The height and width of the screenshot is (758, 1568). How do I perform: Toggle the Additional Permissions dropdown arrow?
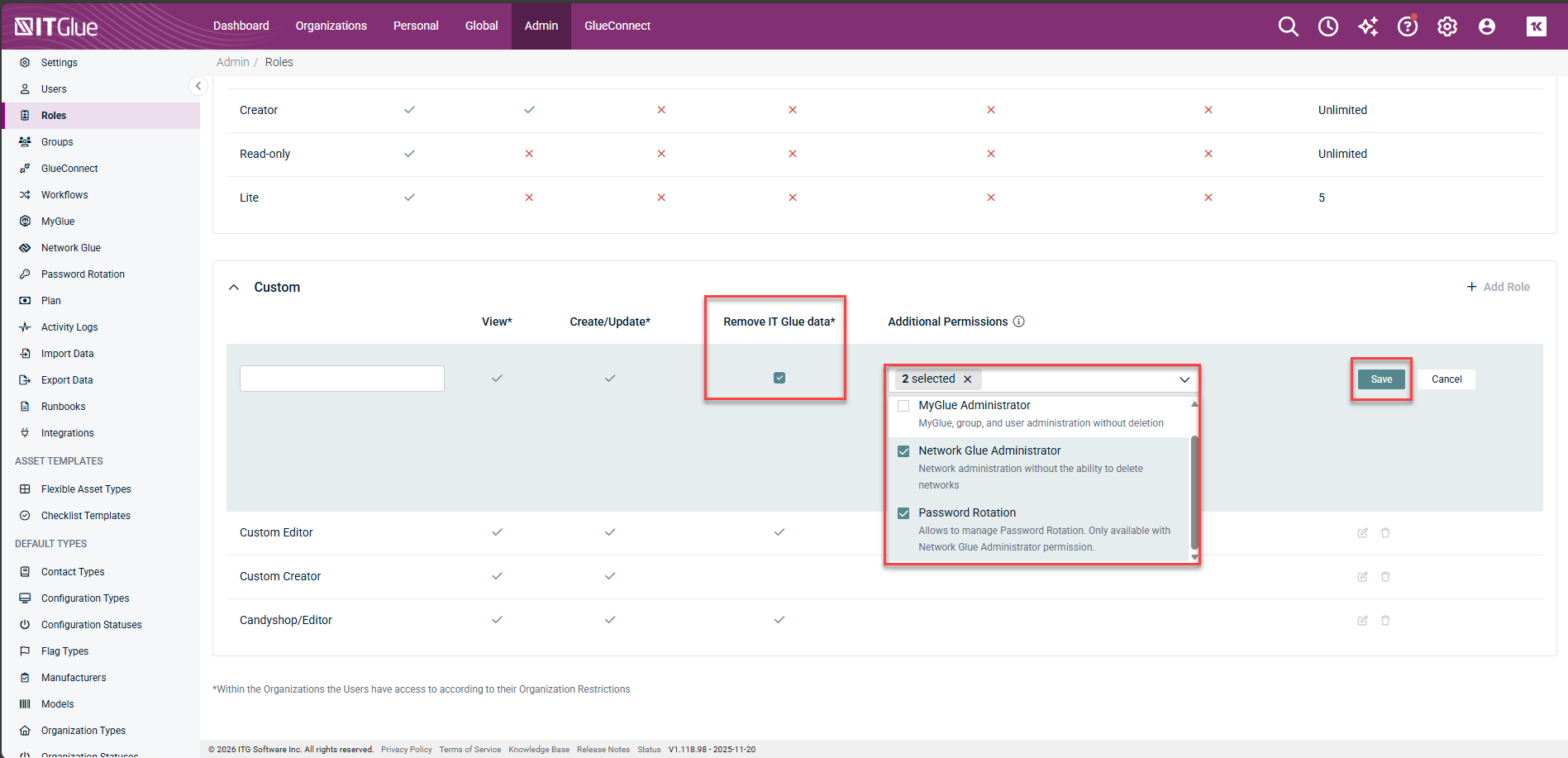1184,379
